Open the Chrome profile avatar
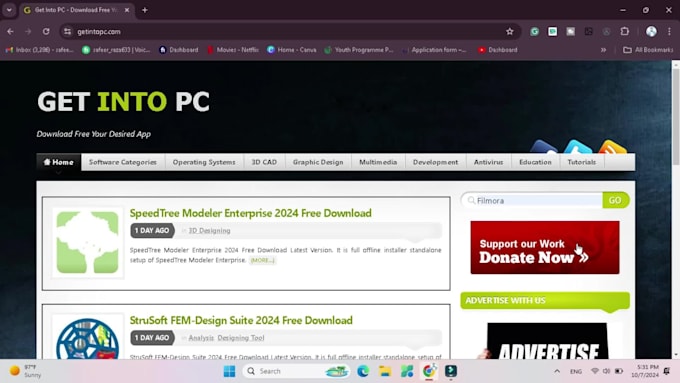Screen dimensions: 680x383 tap(651, 32)
